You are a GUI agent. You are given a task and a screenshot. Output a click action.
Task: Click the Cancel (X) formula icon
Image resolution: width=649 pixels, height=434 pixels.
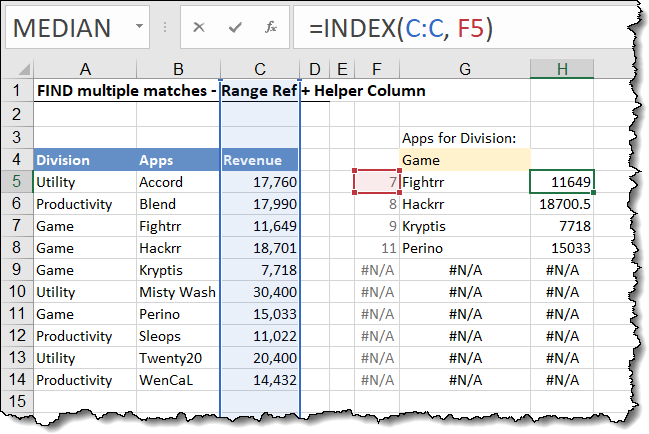198,28
